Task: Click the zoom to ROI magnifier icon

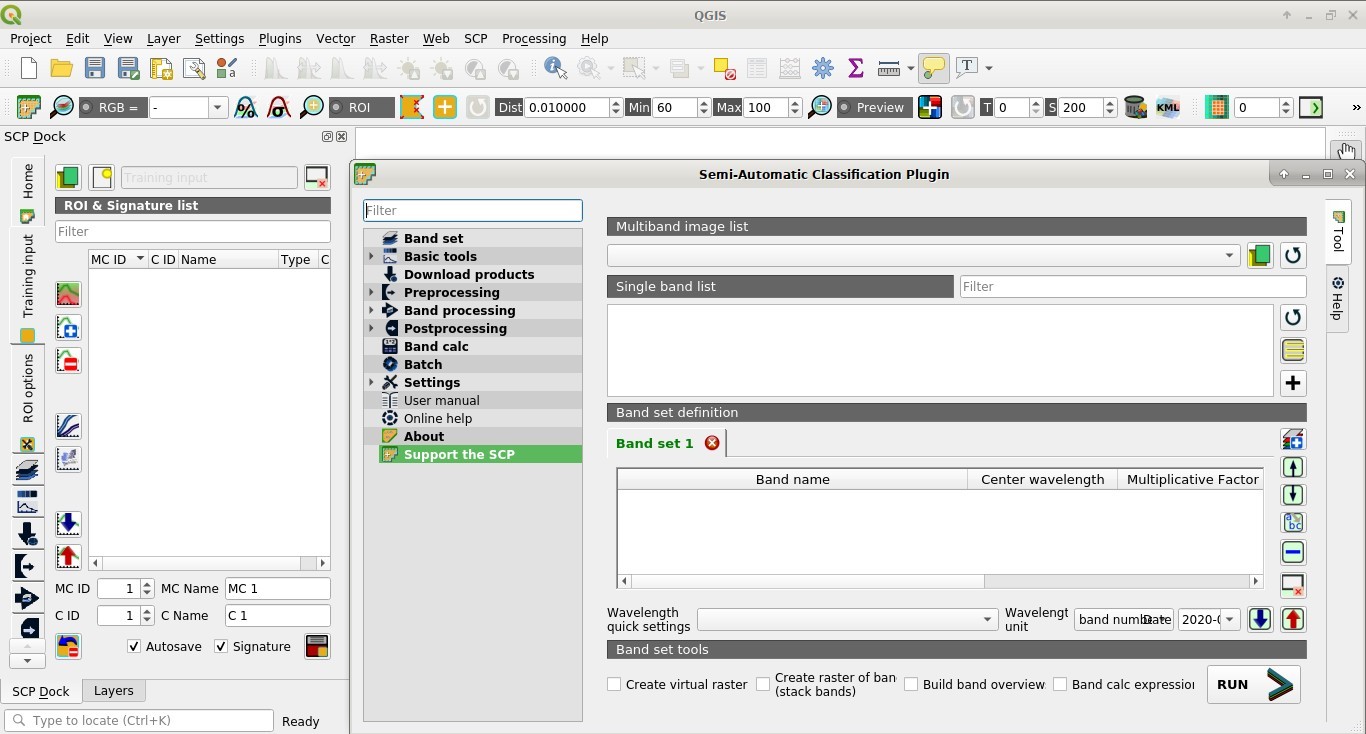Action: point(312,107)
